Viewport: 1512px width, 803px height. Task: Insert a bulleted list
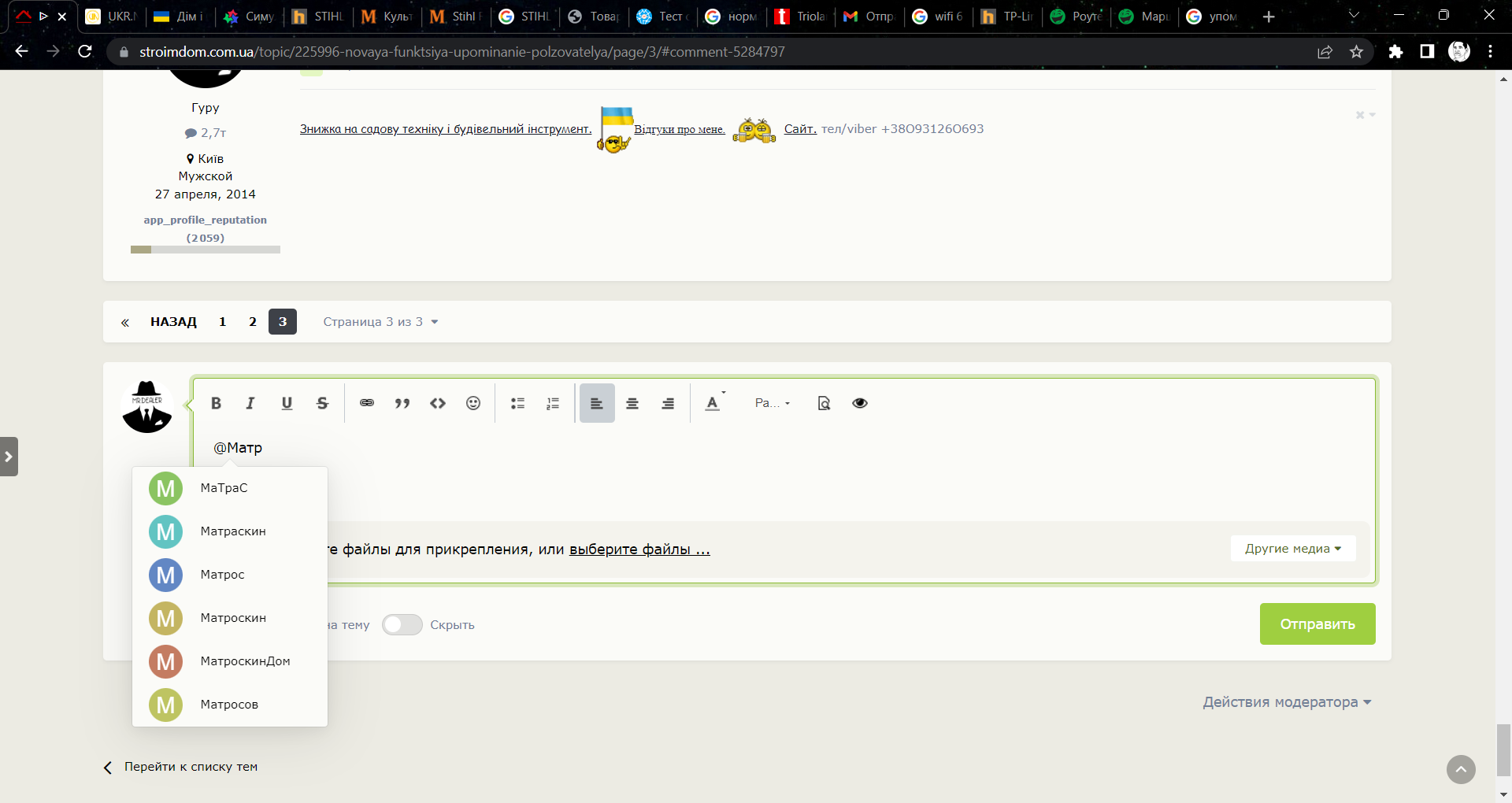click(517, 403)
